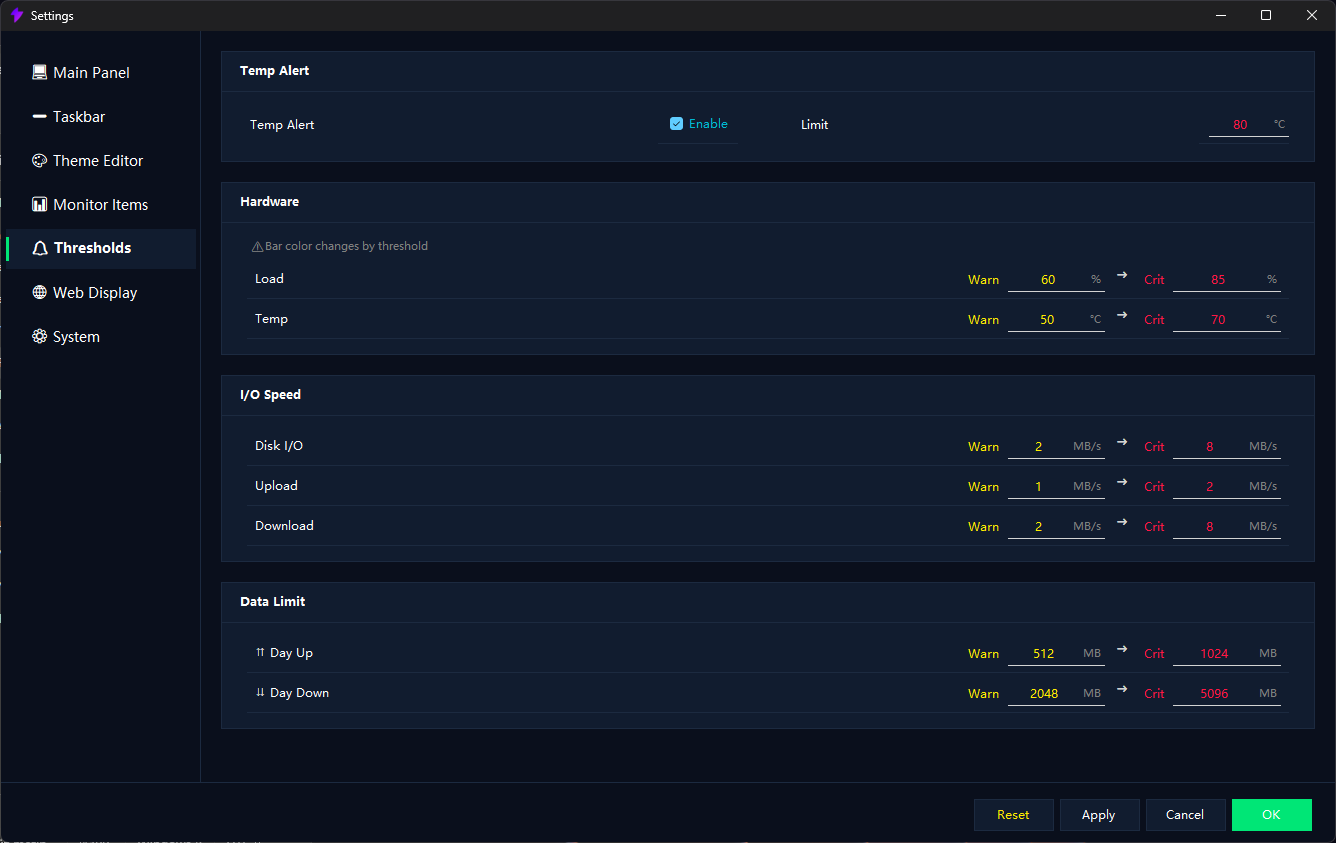Confirm settings with the green OK button
The image size is (1336, 843).
pyautogui.click(x=1271, y=815)
